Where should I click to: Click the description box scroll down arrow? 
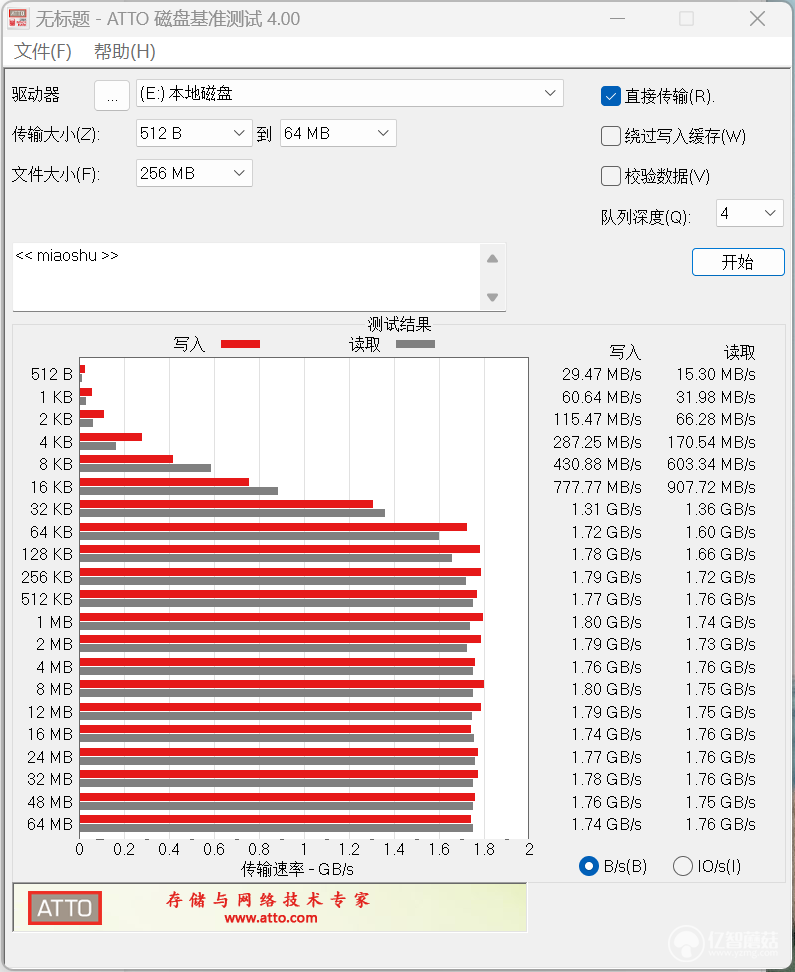(492, 297)
